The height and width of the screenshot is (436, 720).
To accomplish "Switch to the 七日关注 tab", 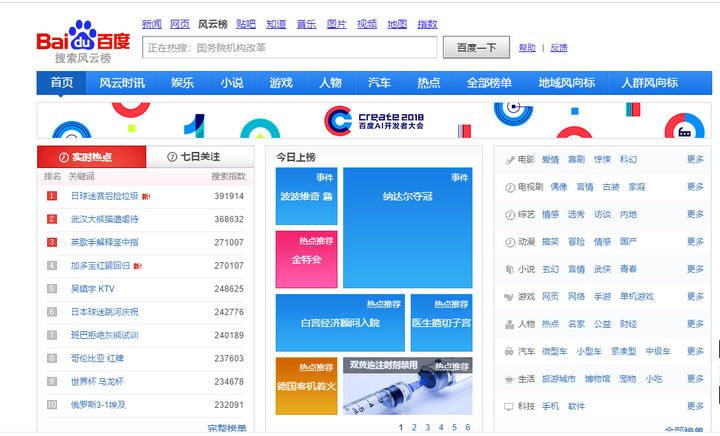I will click(200, 157).
